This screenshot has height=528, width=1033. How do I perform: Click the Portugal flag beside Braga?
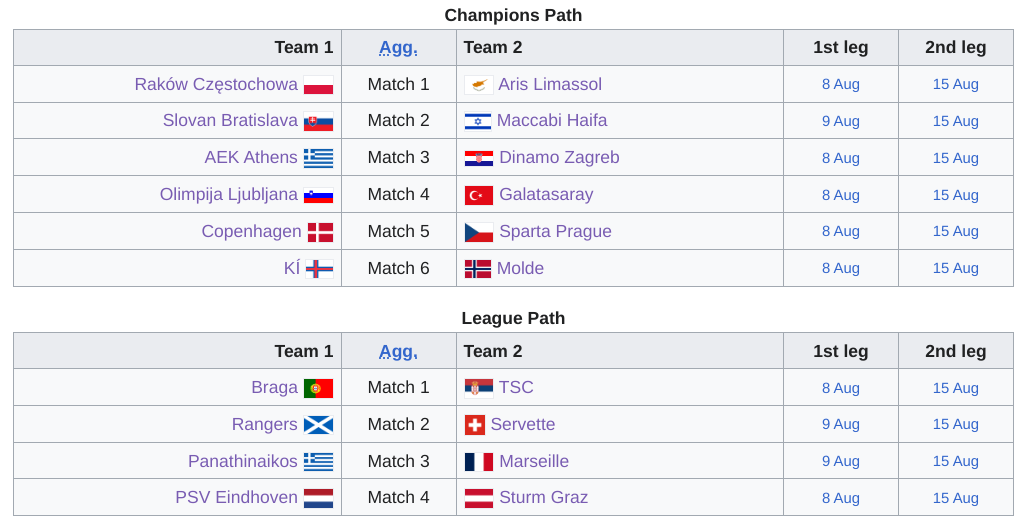pyautogui.click(x=318, y=388)
